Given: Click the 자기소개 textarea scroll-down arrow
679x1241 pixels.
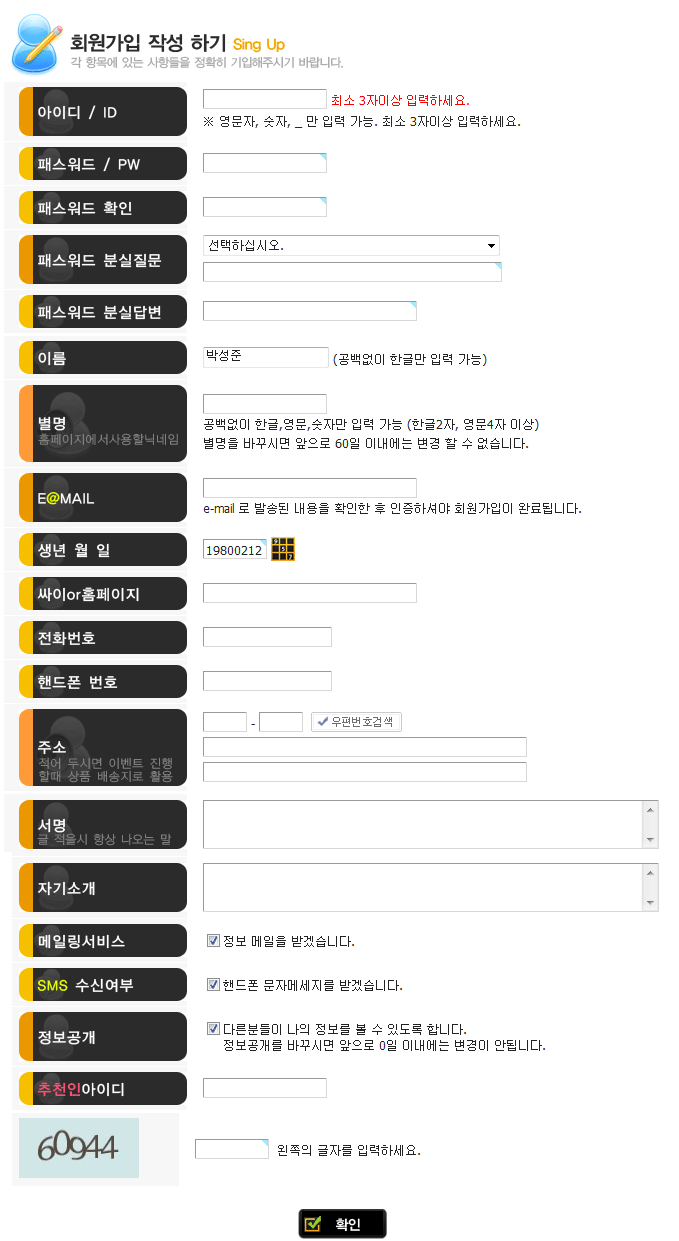Looking at the screenshot, I should [x=651, y=903].
